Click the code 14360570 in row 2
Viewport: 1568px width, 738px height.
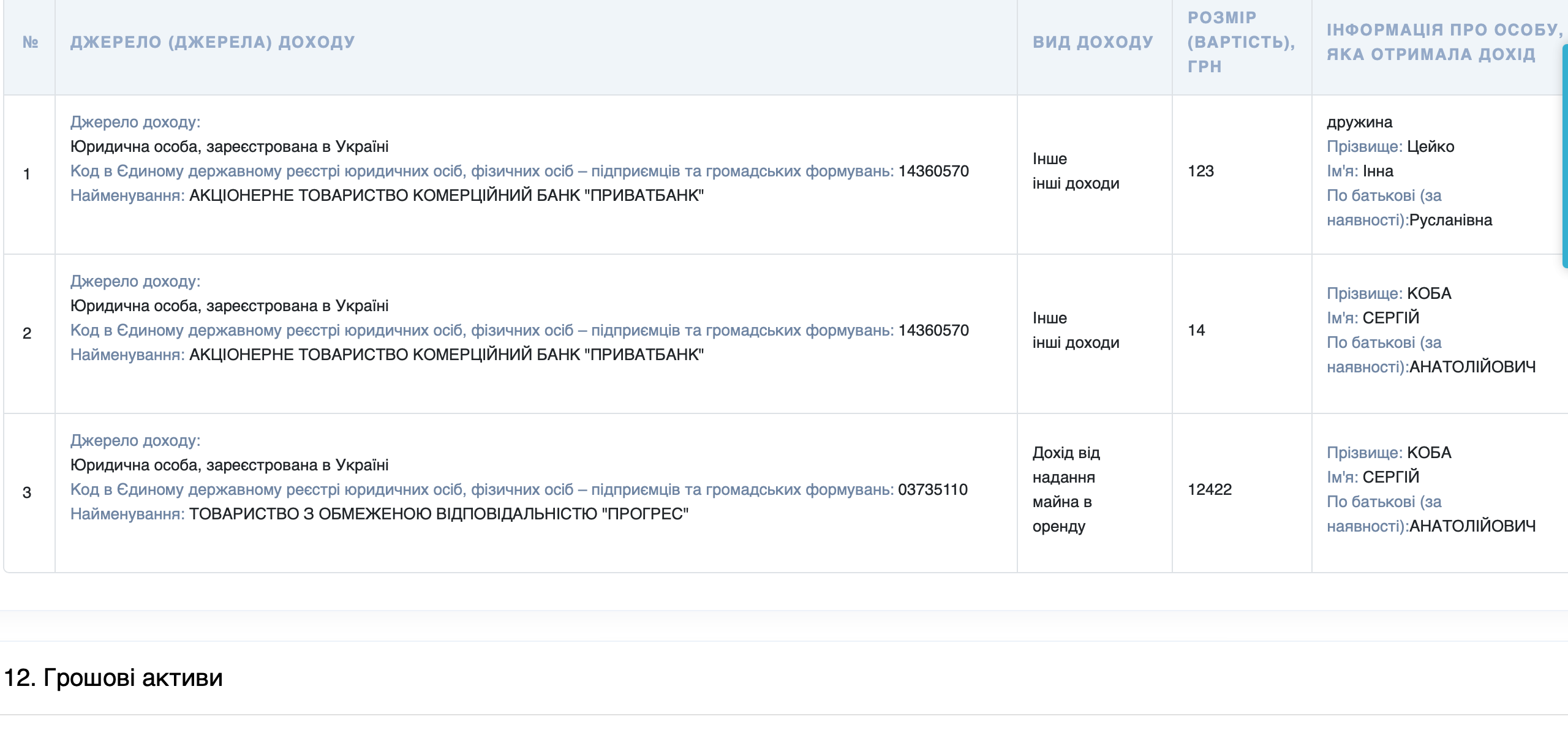(x=933, y=331)
